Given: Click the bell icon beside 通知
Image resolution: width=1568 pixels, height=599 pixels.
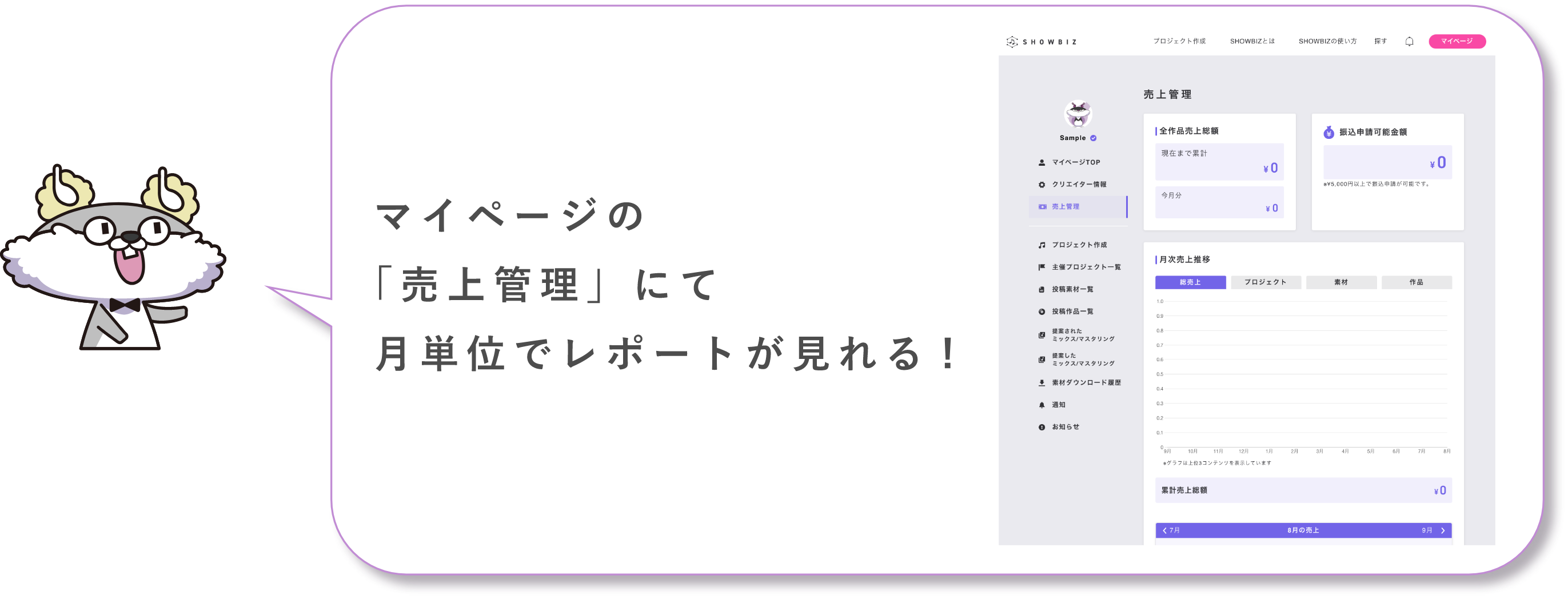Looking at the screenshot, I should point(1042,405).
